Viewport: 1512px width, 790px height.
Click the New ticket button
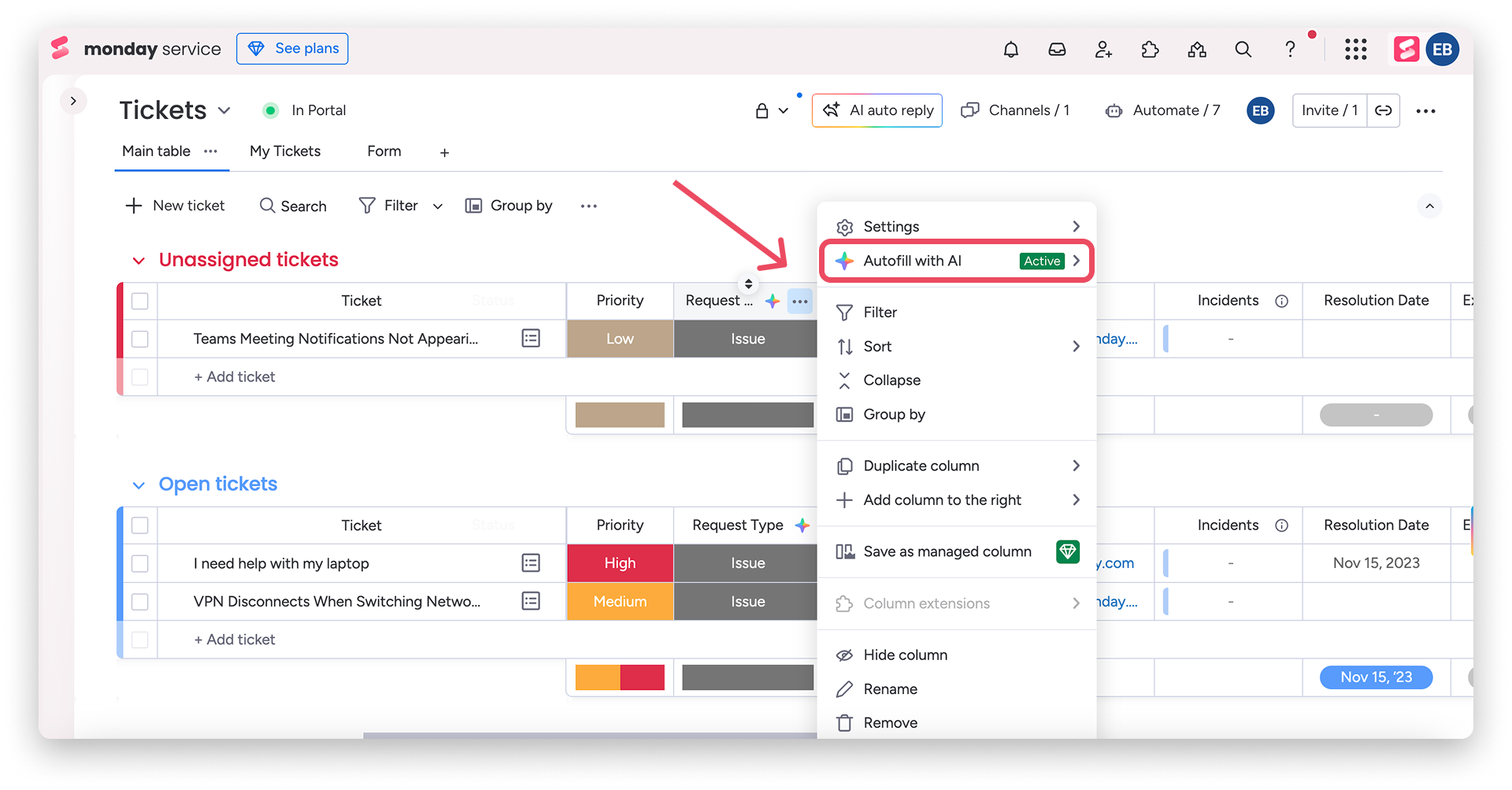point(175,206)
